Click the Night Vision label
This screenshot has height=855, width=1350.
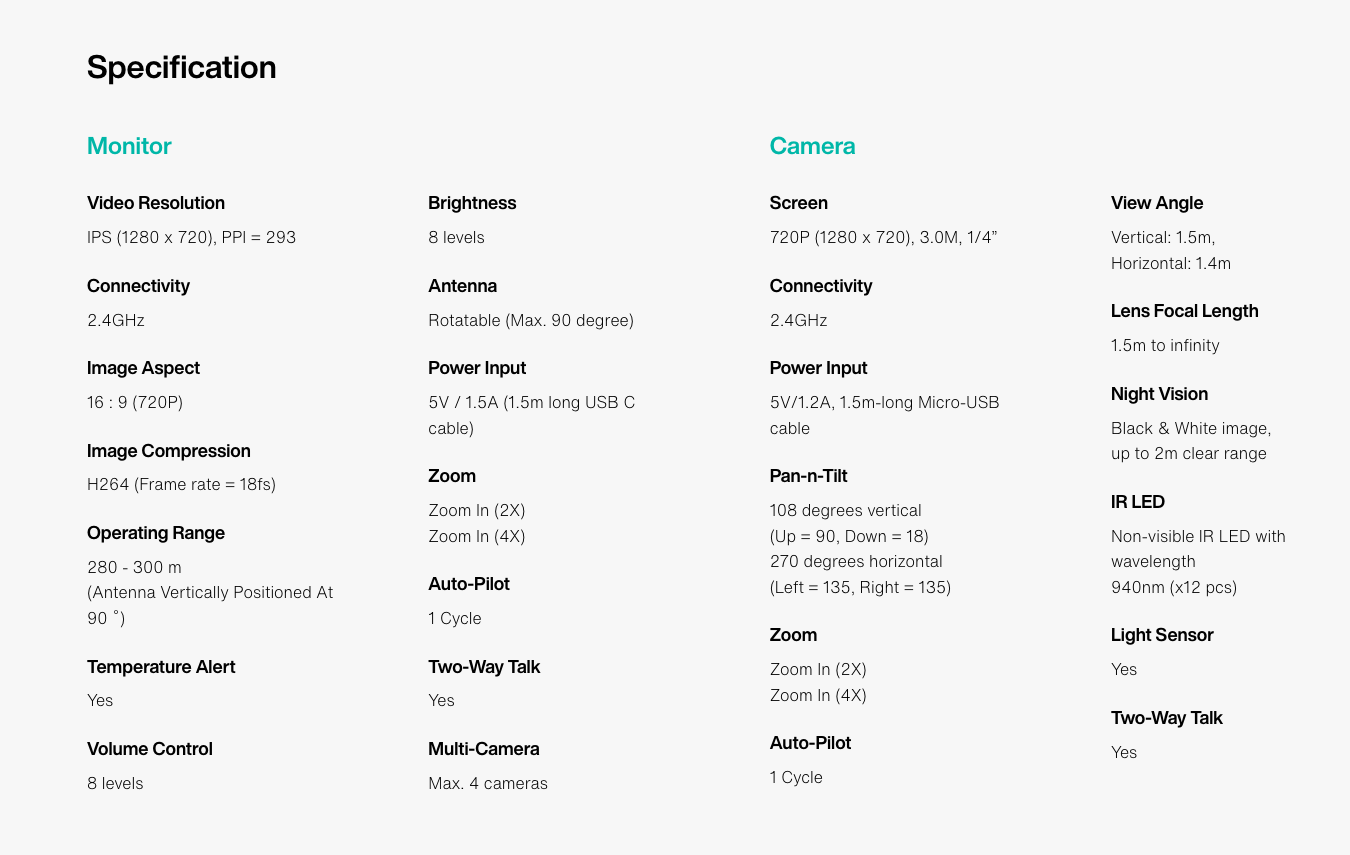(x=1159, y=394)
